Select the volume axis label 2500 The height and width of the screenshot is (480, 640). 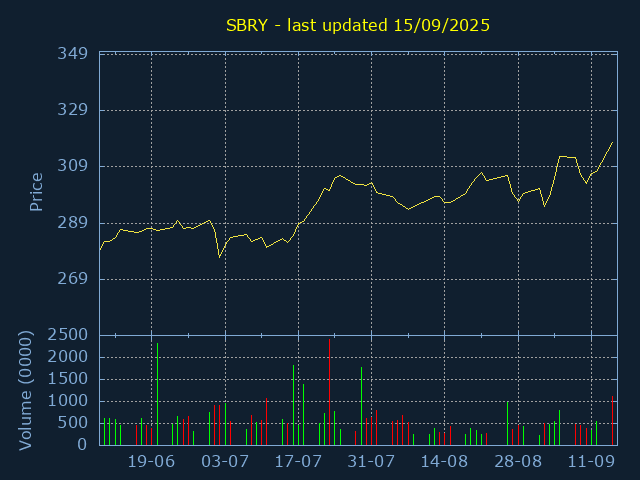coord(68,335)
